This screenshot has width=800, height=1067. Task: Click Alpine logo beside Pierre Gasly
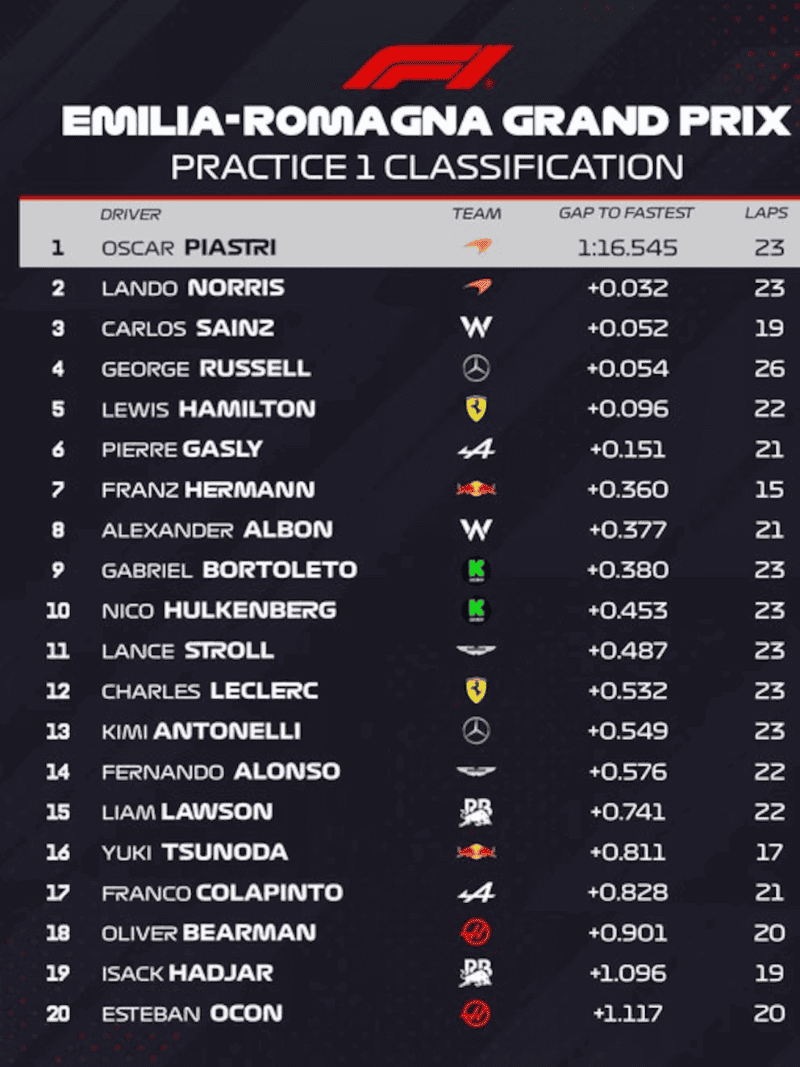click(x=476, y=450)
